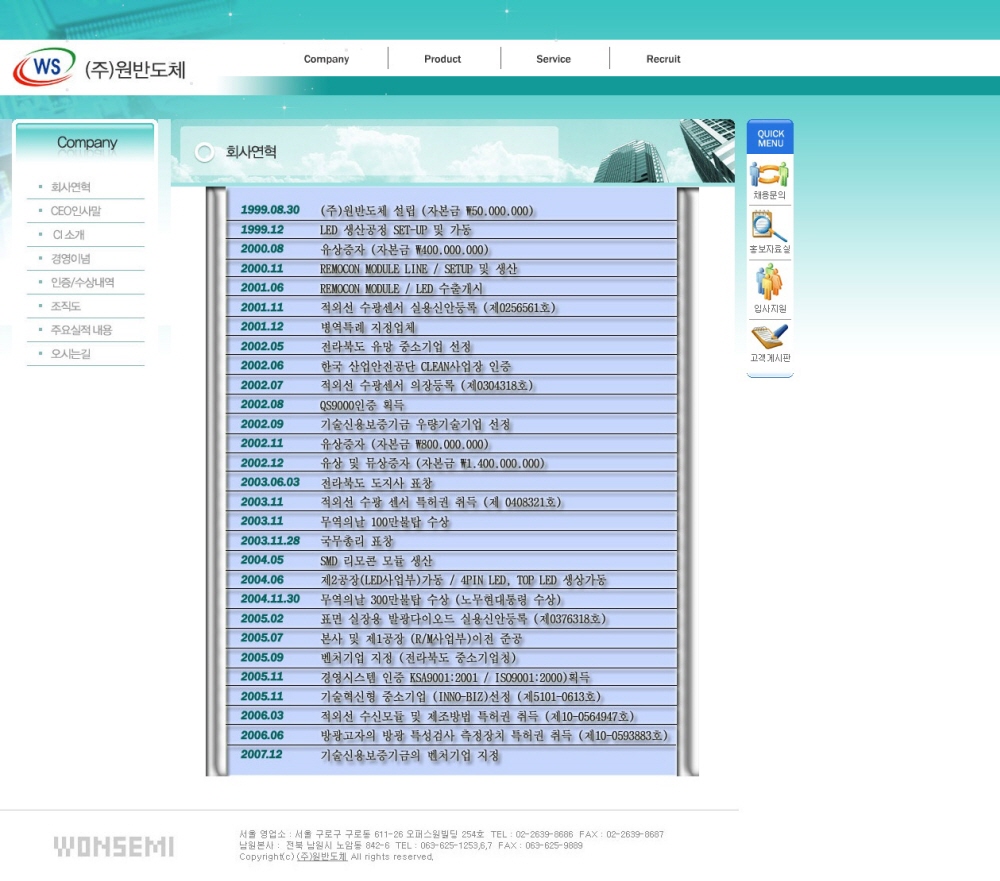Open 조직도 sidebar link
The width and height of the screenshot is (1000, 881).
click(66, 306)
